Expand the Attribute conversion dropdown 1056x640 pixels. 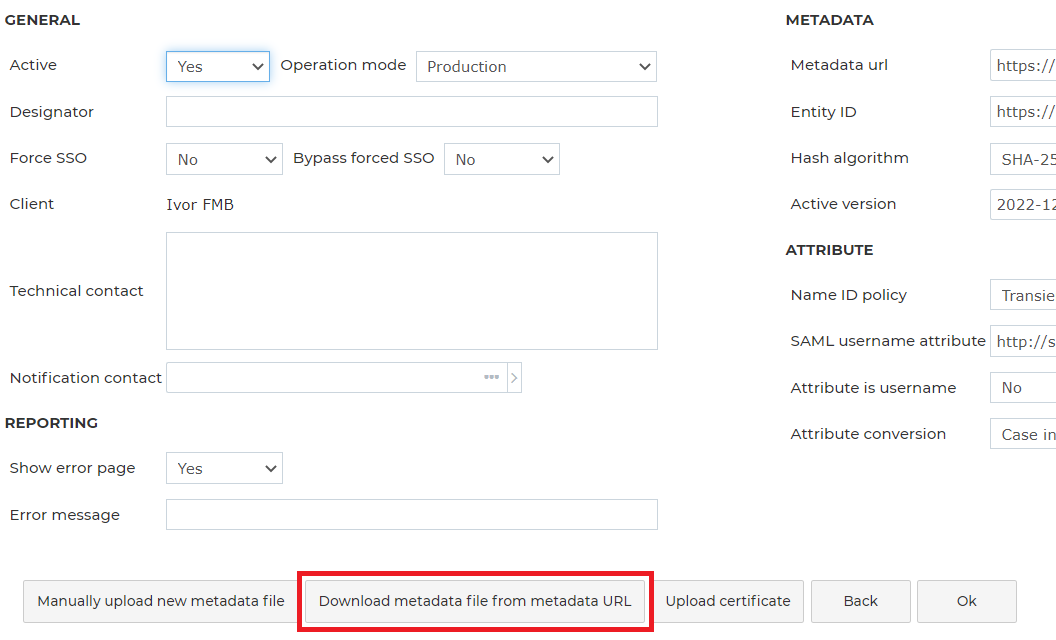(1023, 434)
